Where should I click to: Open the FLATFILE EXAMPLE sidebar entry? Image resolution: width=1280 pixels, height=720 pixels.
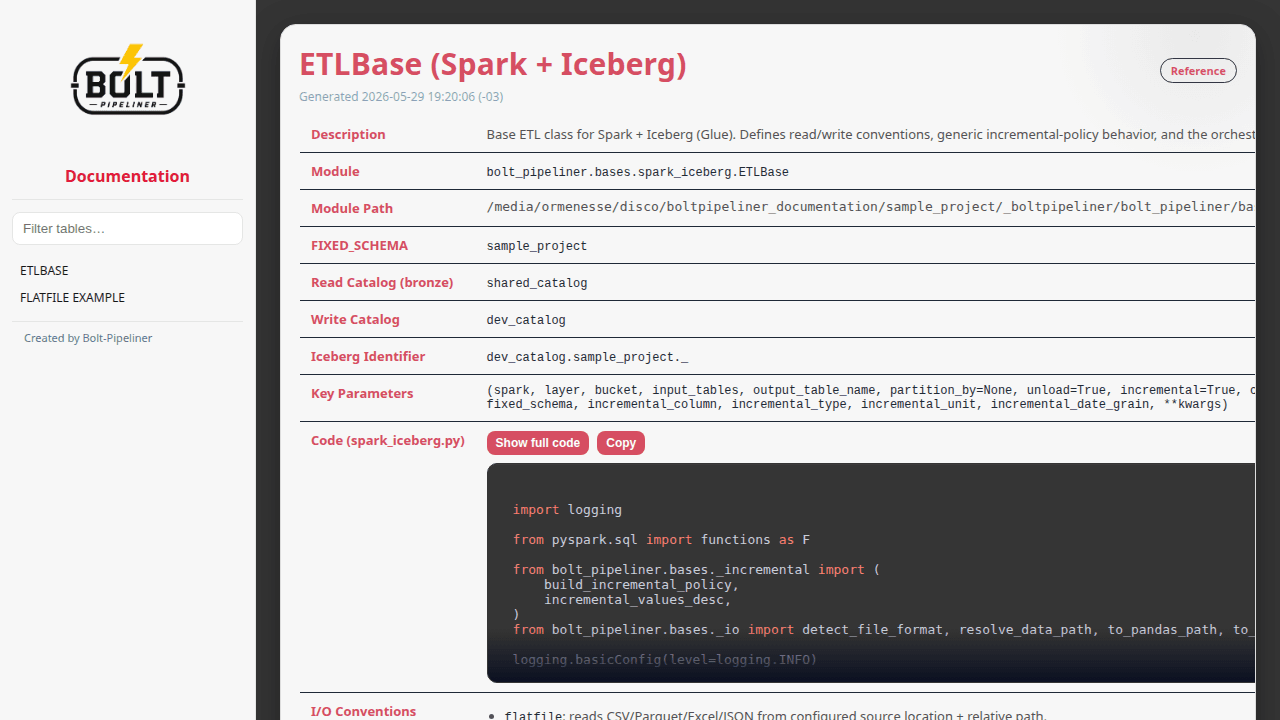point(72,298)
